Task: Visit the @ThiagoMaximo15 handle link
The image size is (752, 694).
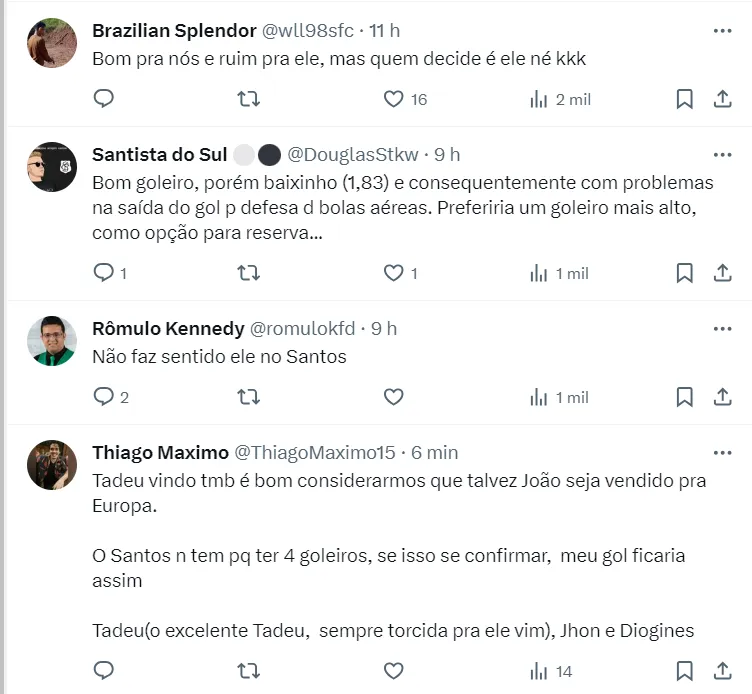Action: coord(315,453)
